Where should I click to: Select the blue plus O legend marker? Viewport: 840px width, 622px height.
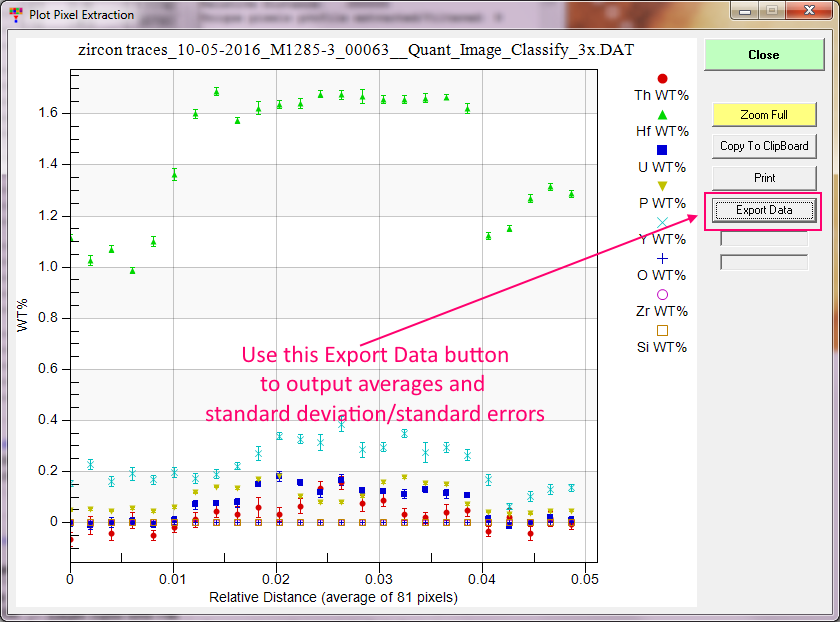[x=662, y=258]
